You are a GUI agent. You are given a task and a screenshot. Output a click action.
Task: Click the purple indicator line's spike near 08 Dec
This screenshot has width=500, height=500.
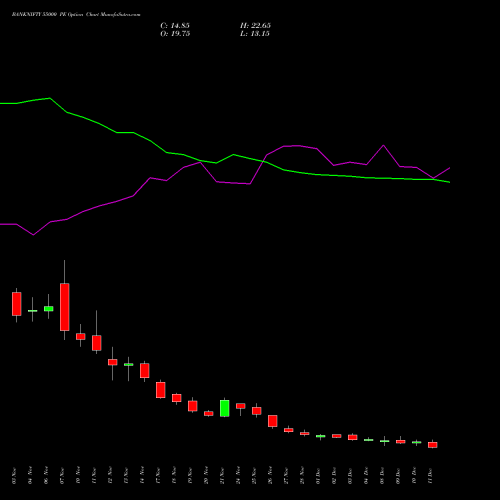(383, 145)
